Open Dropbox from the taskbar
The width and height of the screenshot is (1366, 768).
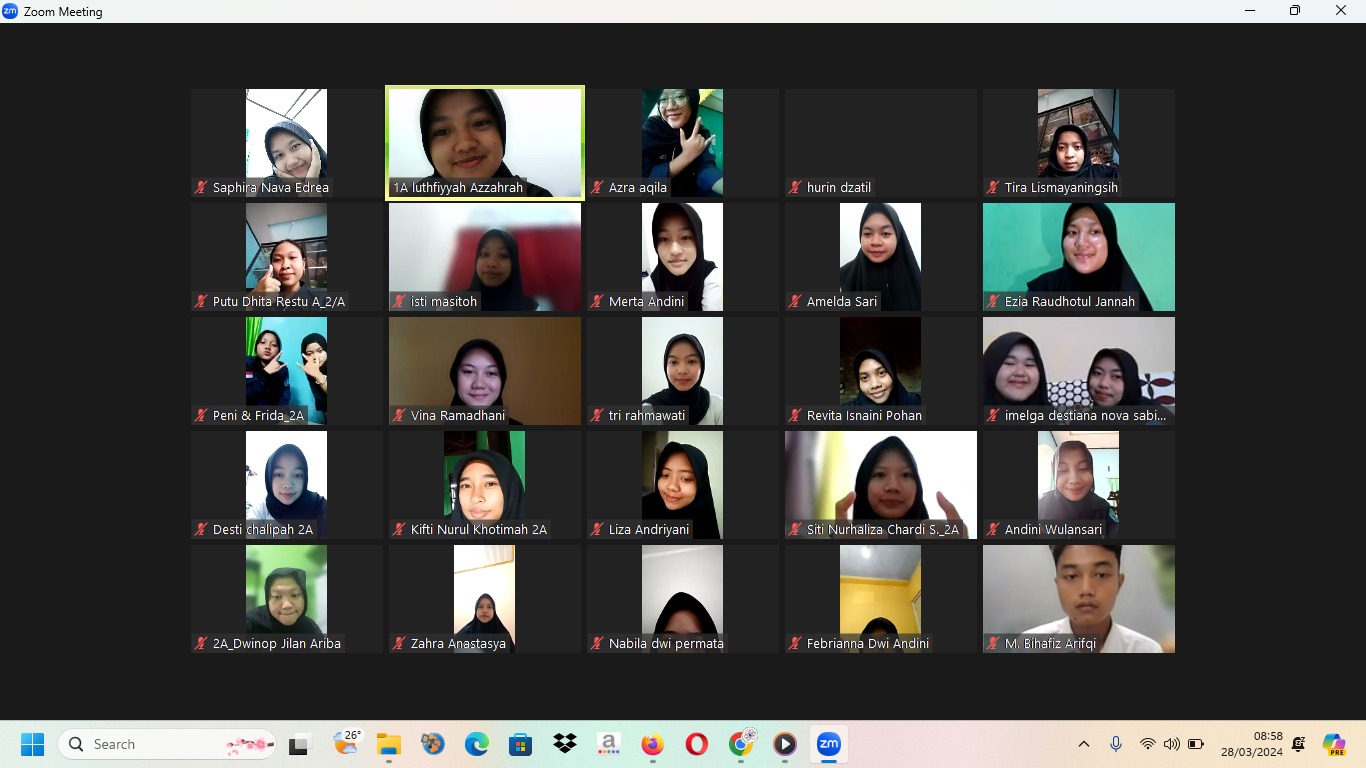tap(565, 744)
